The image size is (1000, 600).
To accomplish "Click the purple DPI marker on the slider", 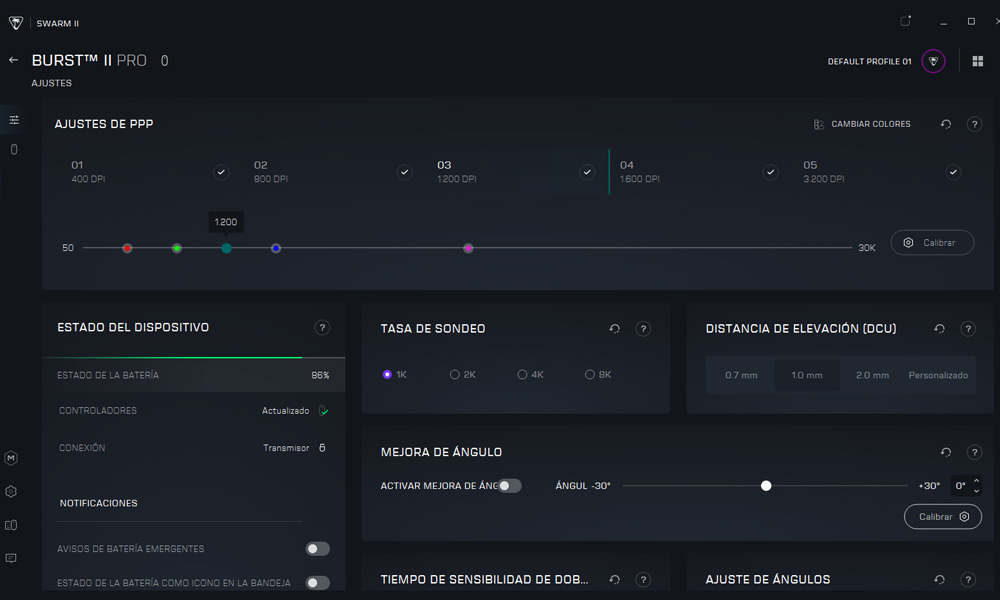I will (x=468, y=248).
